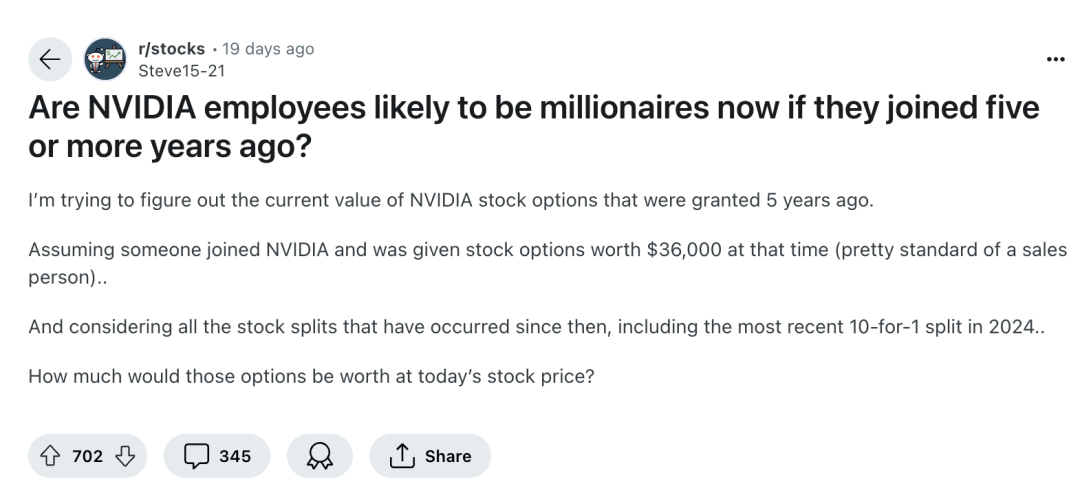Click the paragraph about the 10-for-1 stock split
This screenshot has height=504, width=1080.
tap(536, 326)
